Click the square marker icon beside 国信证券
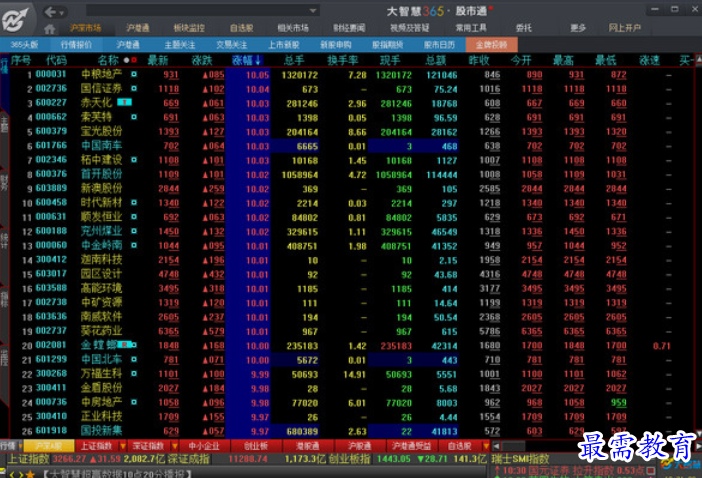This screenshot has width=702, height=478. point(134,89)
